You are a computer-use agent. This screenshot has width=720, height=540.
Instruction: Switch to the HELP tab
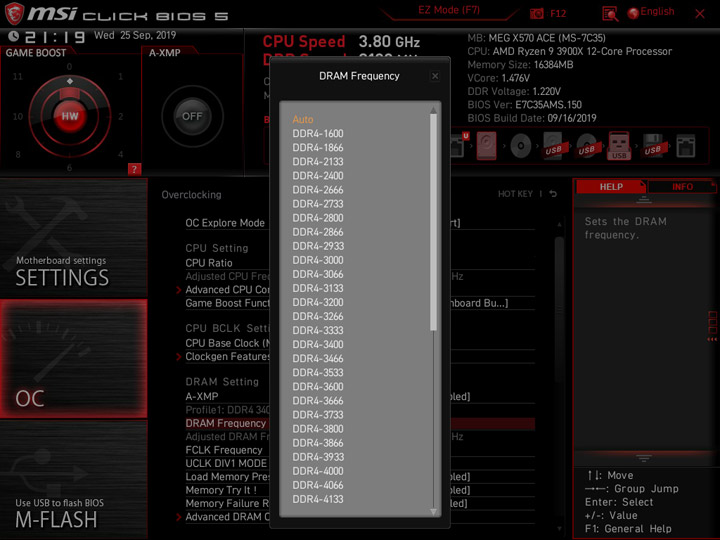click(611, 187)
